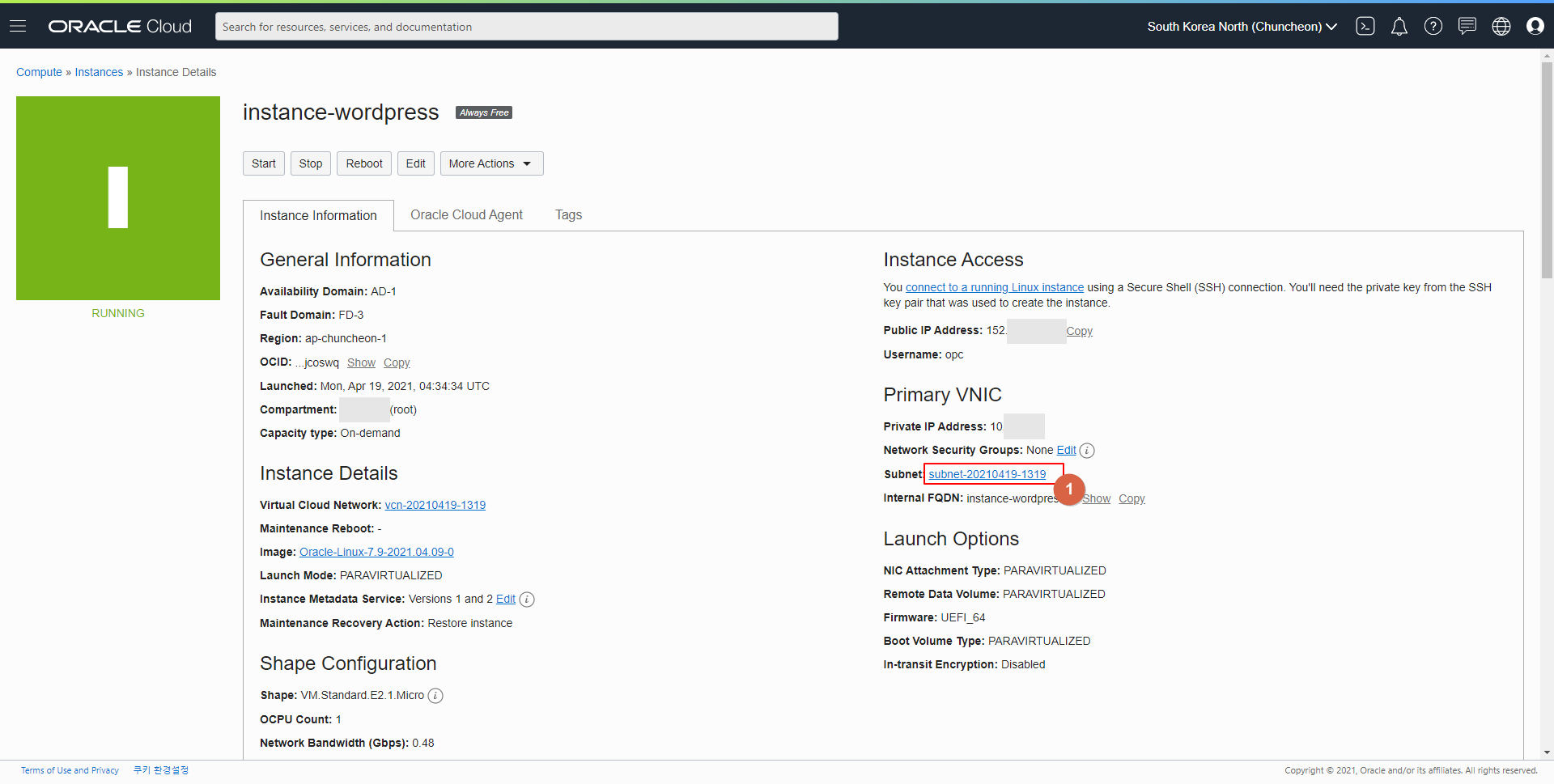Click the Edit instance button
1554x784 pixels.
[x=416, y=163]
